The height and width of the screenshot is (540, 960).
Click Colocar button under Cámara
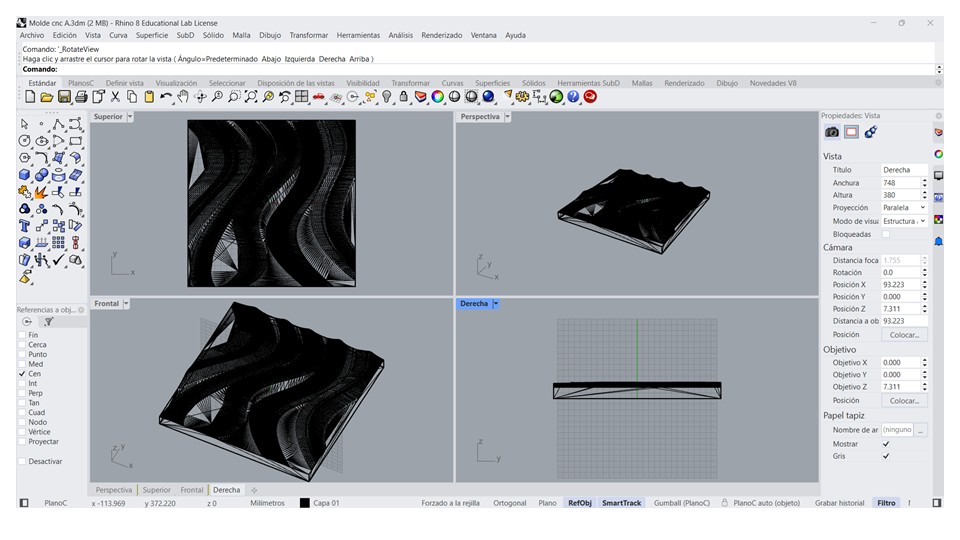904,335
